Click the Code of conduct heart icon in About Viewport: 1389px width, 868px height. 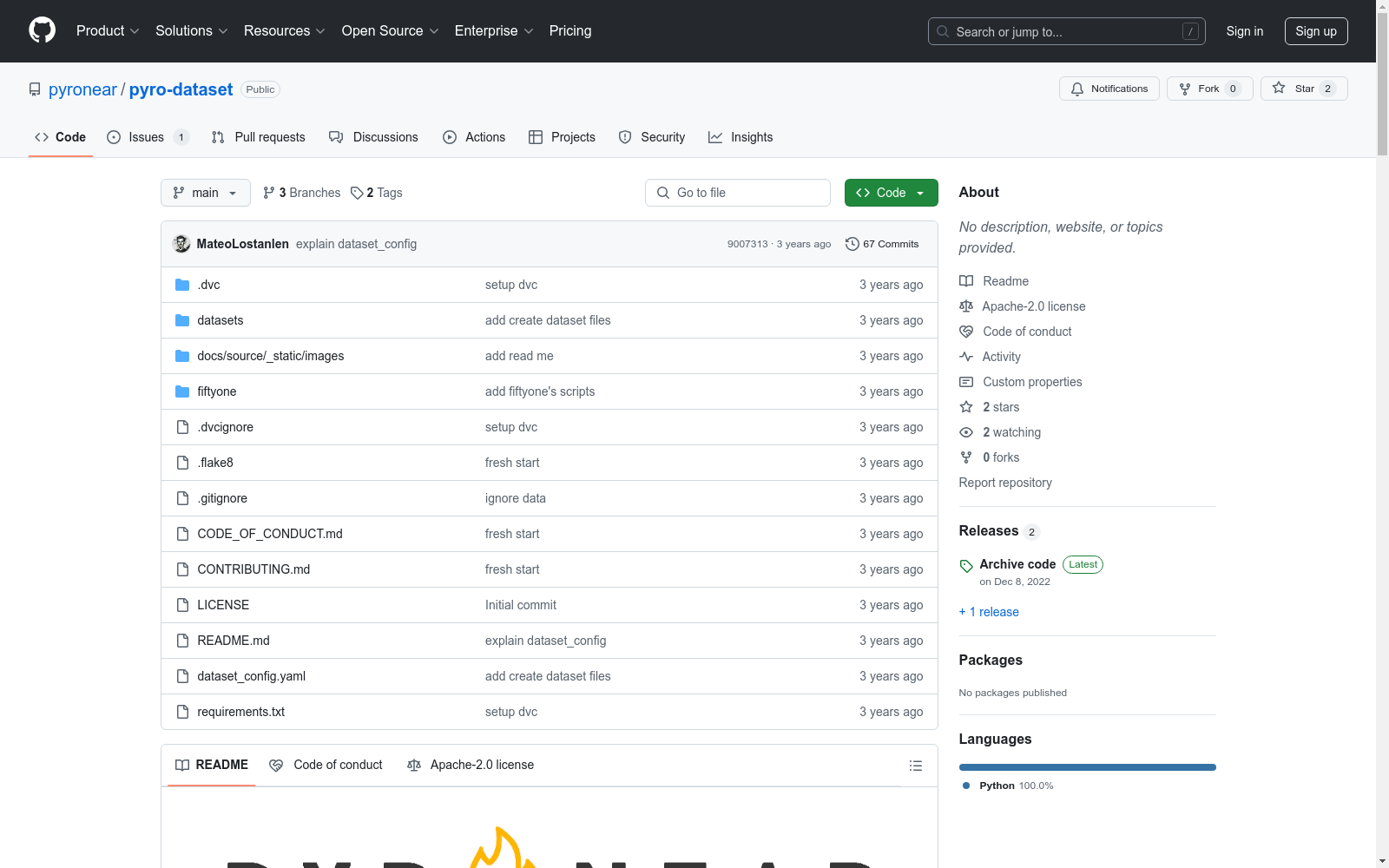966,332
